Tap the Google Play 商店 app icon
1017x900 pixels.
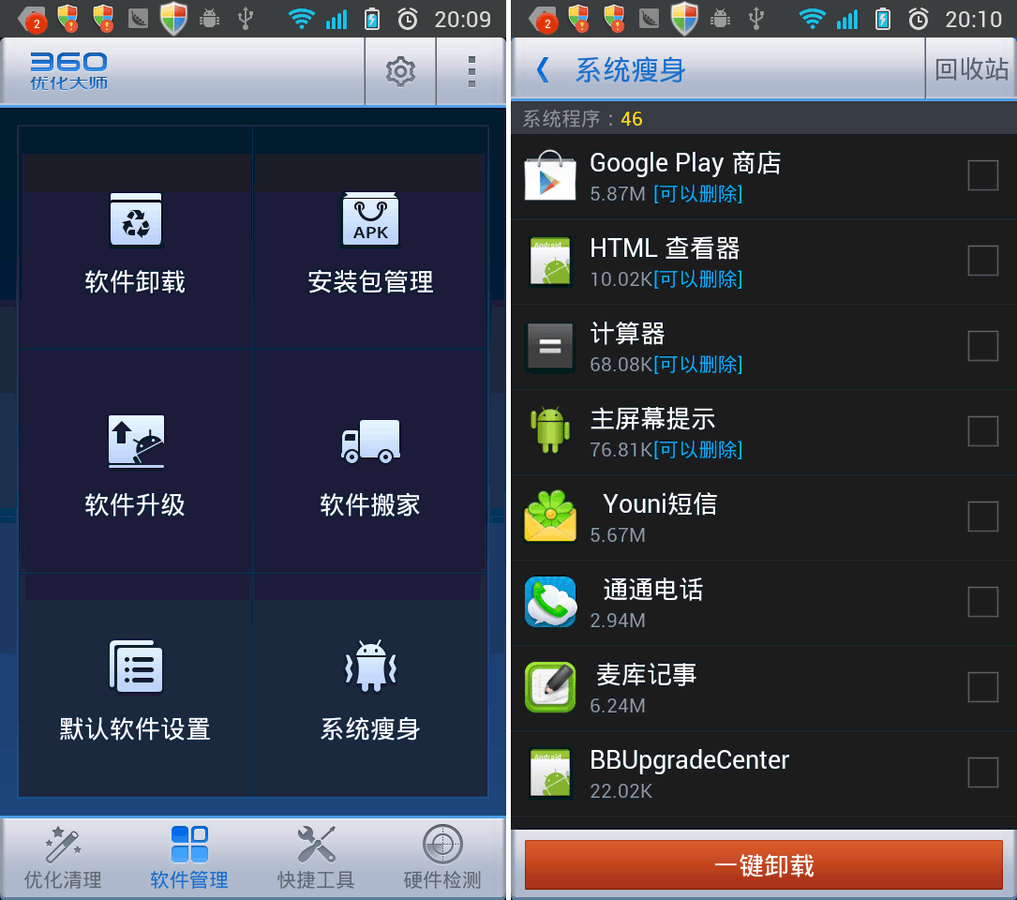coord(550,176)
